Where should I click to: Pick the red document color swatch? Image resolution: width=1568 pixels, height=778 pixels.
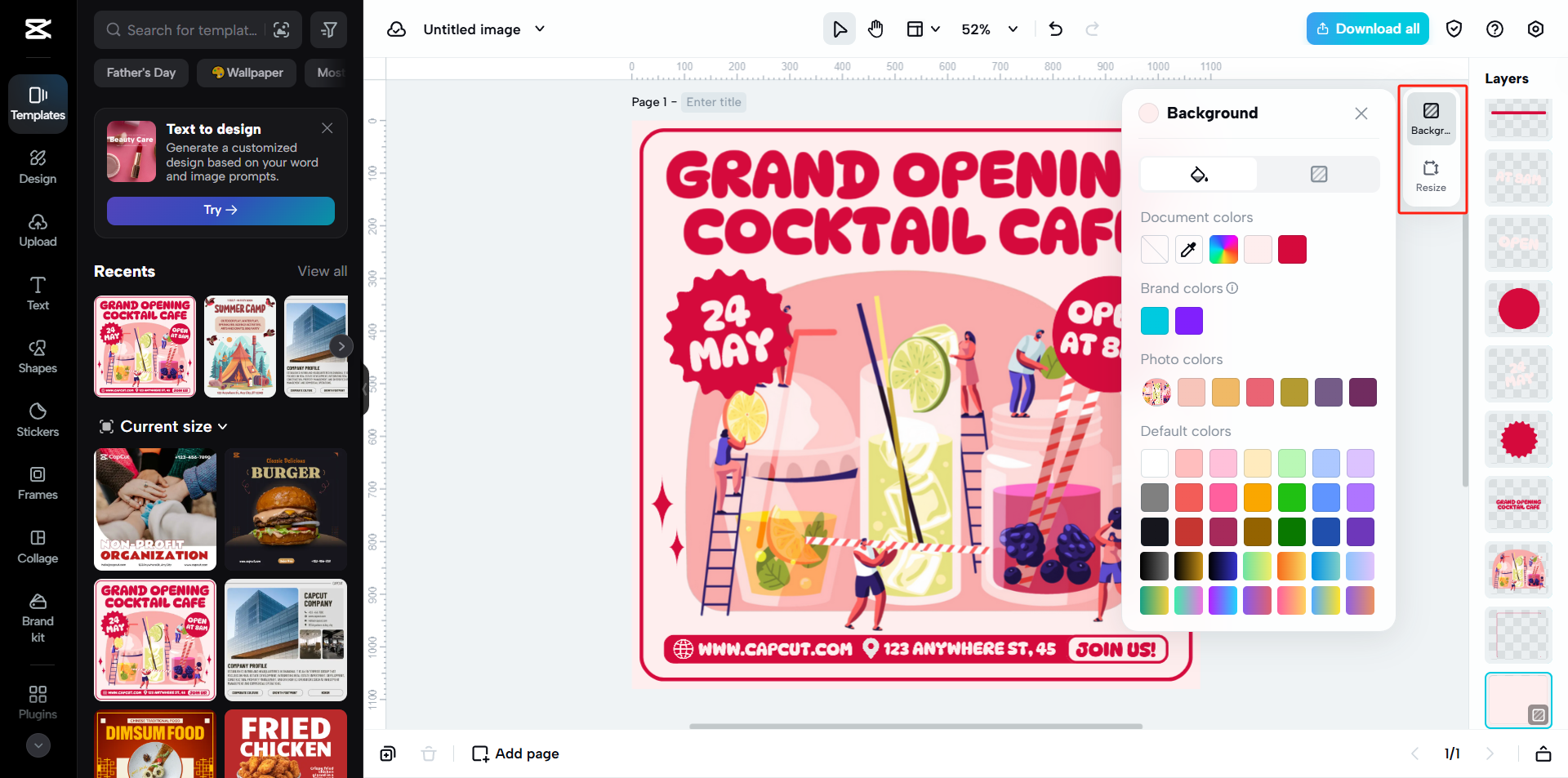coord(1291,249)
